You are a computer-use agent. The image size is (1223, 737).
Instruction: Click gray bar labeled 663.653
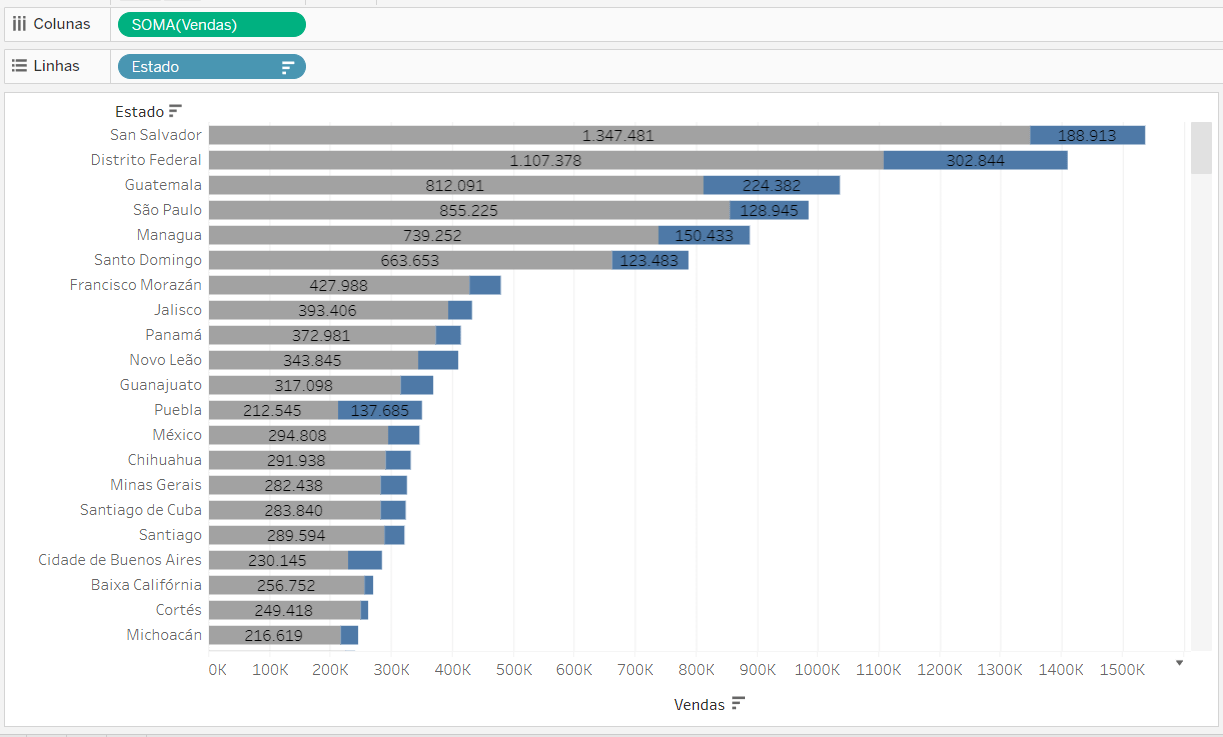pos(411,260)
